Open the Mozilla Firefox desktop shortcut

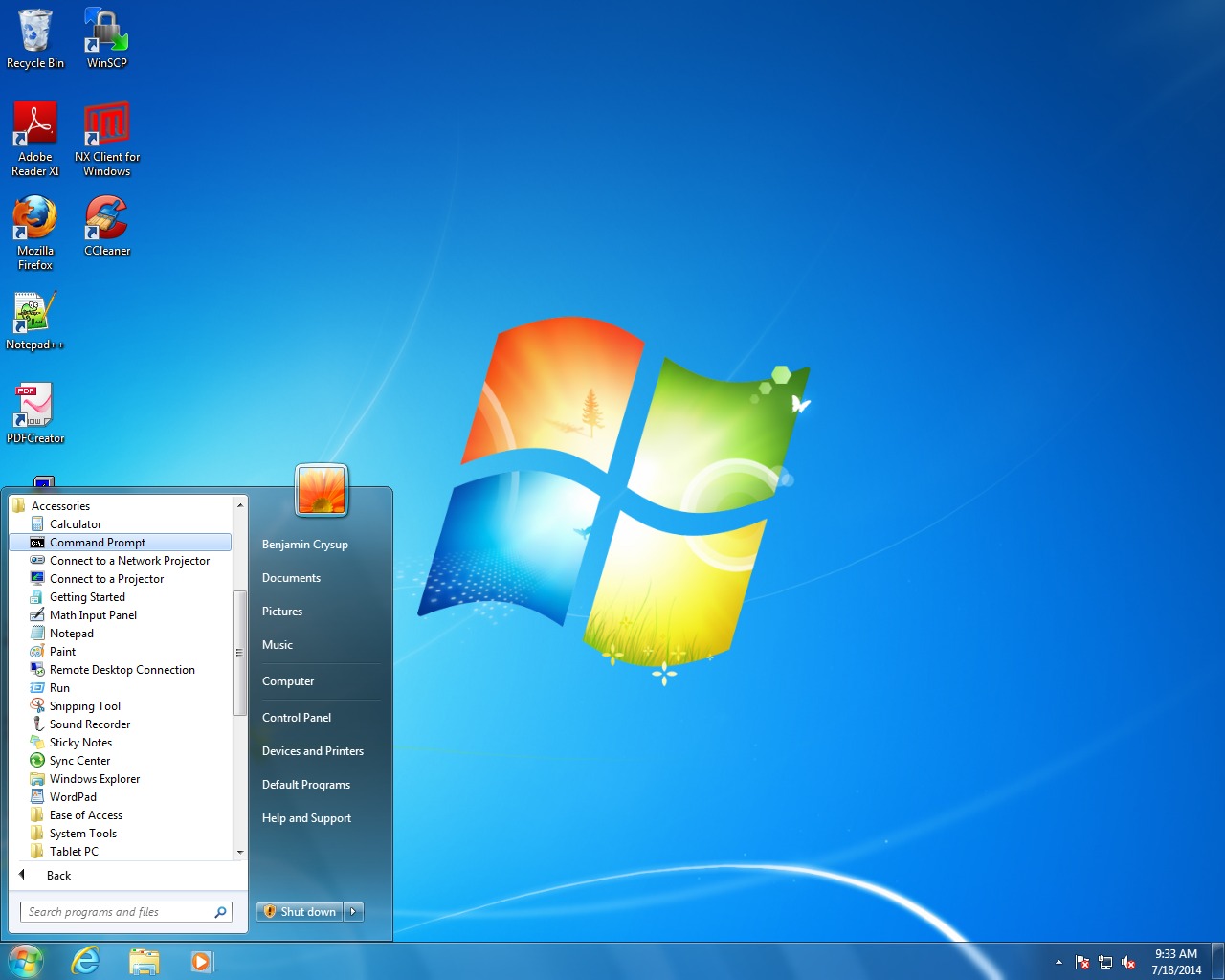click(x=35, y=233)
